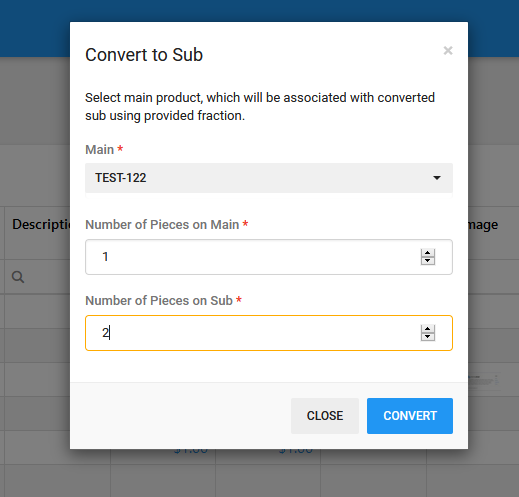Increase Number of Pieces on Main with up arrow
This screenshot has width=519, height=497.
coord(428,253)
